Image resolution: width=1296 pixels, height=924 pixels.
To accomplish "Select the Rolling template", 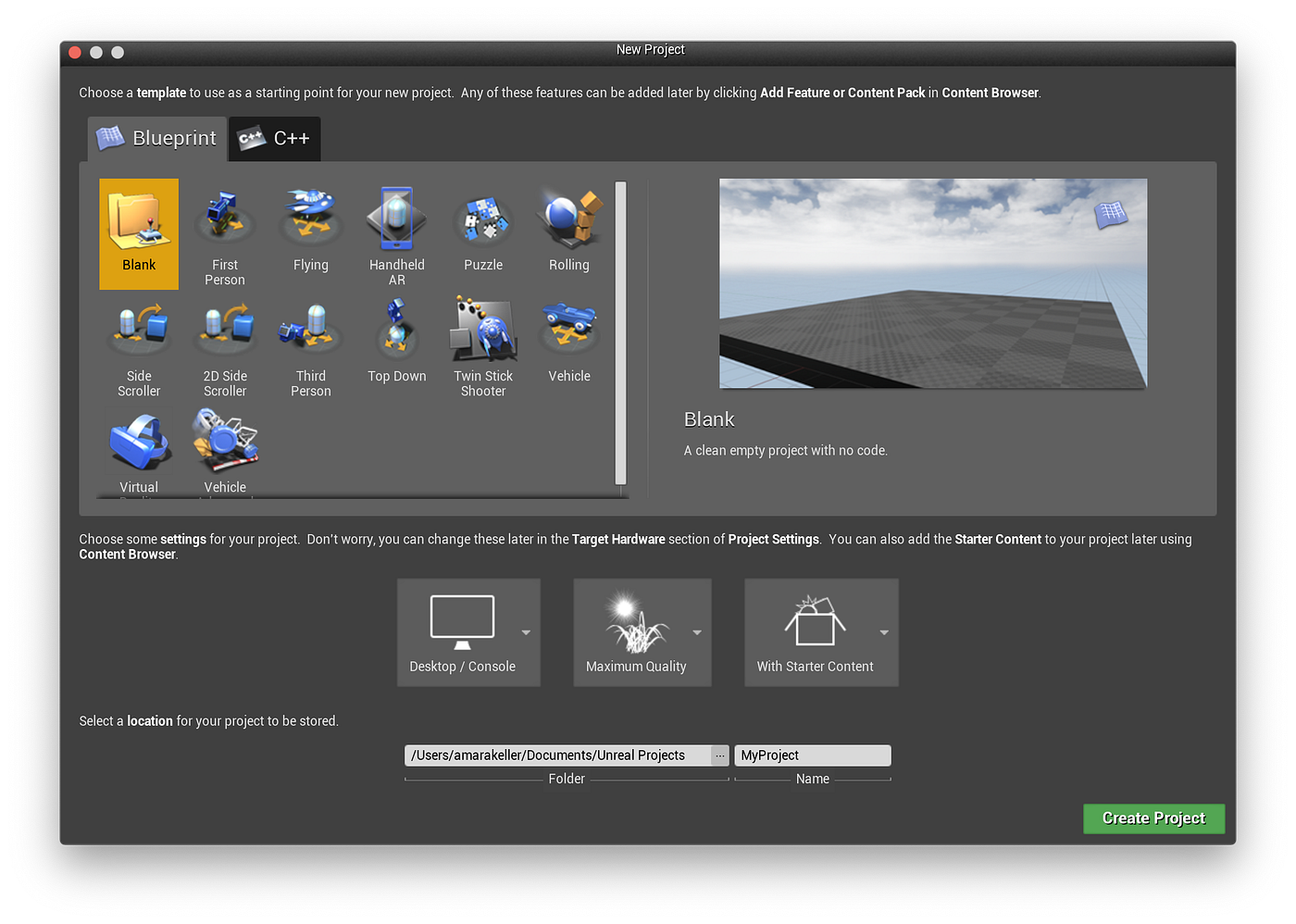I will pyautogui.click(x=568, y=233).
